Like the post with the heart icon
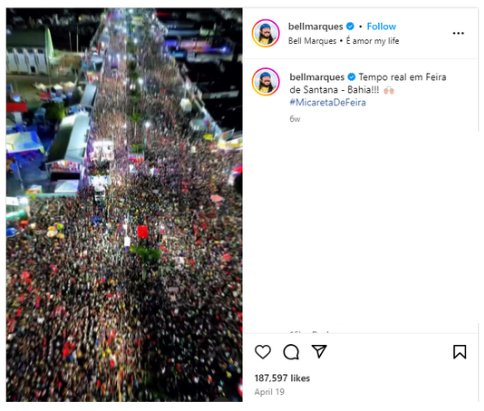The image size is (484, 411). 263,352
